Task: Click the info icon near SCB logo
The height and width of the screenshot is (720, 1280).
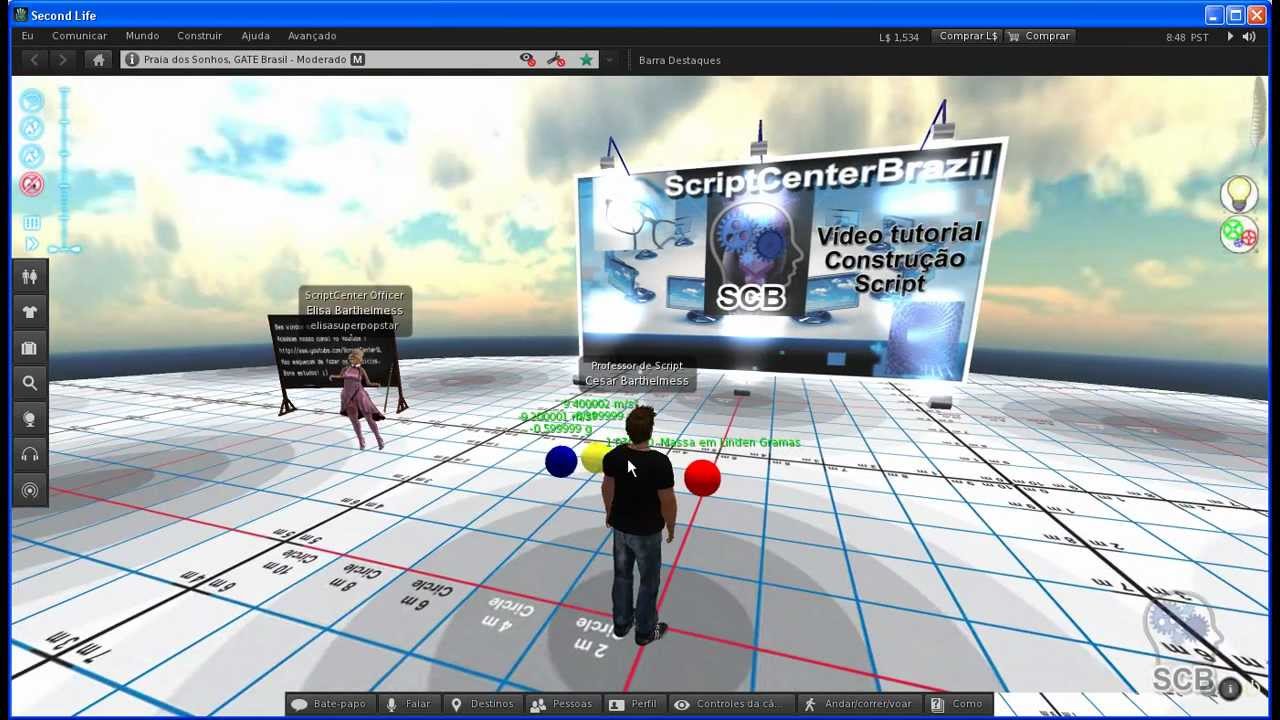Action: point(1231,687)
